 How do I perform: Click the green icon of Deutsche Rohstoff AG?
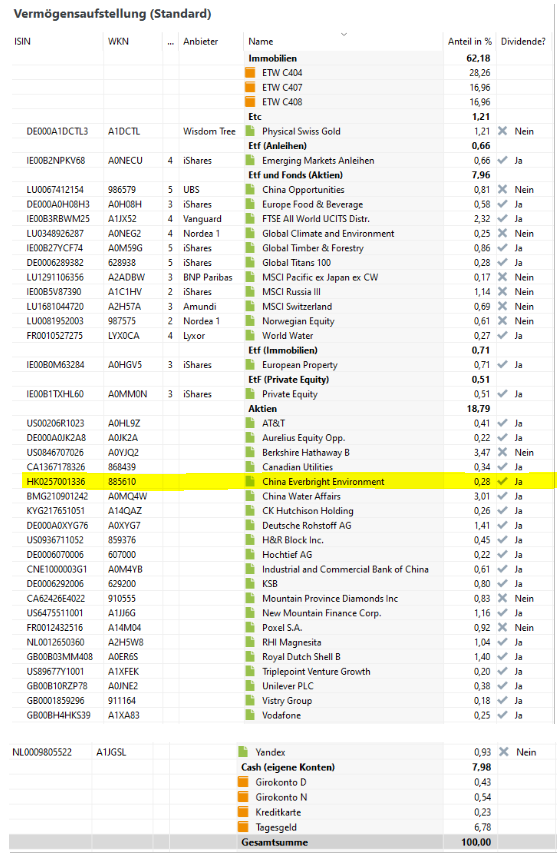[x=250, y=526]
